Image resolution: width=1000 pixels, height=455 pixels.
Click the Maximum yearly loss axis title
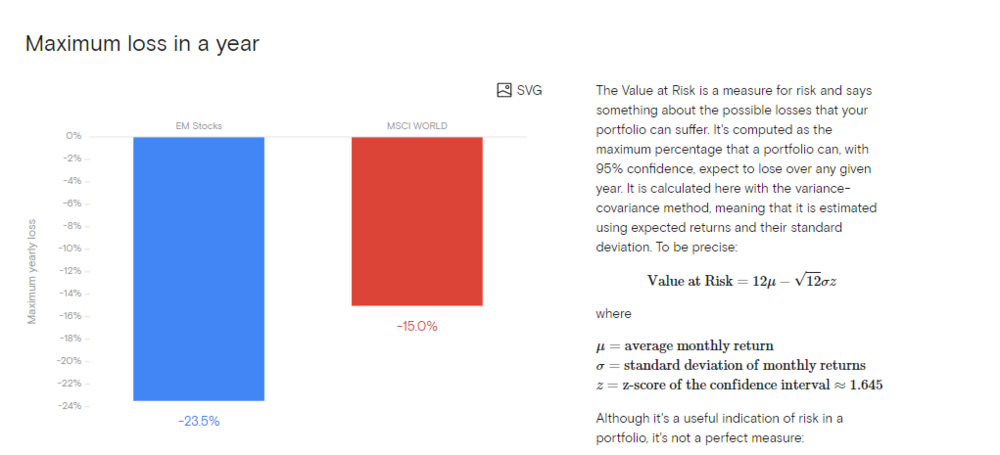click(x=31, y=270)
